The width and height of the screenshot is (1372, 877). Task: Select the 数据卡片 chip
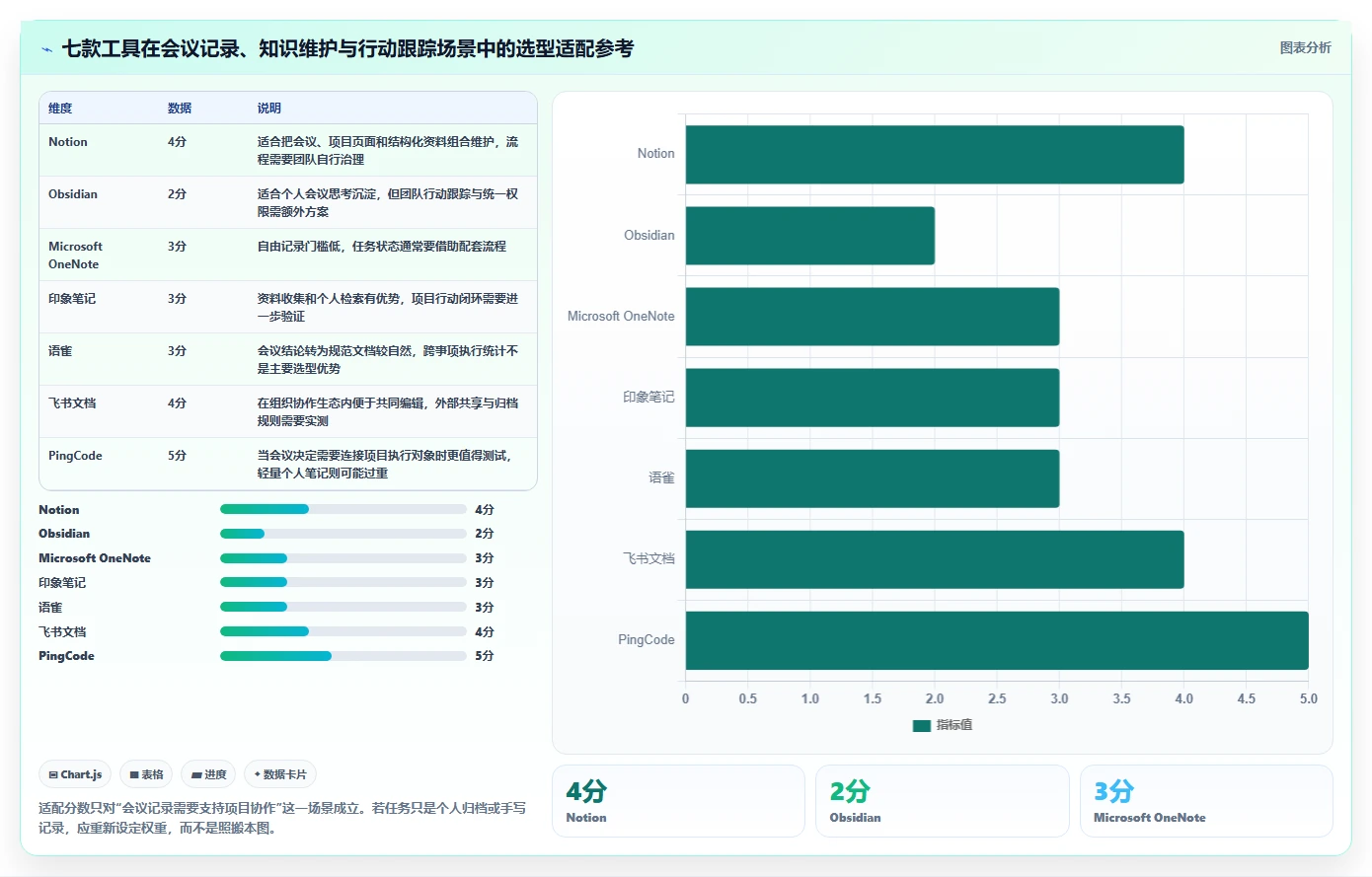pyautogui.click(x=280, y=774)
